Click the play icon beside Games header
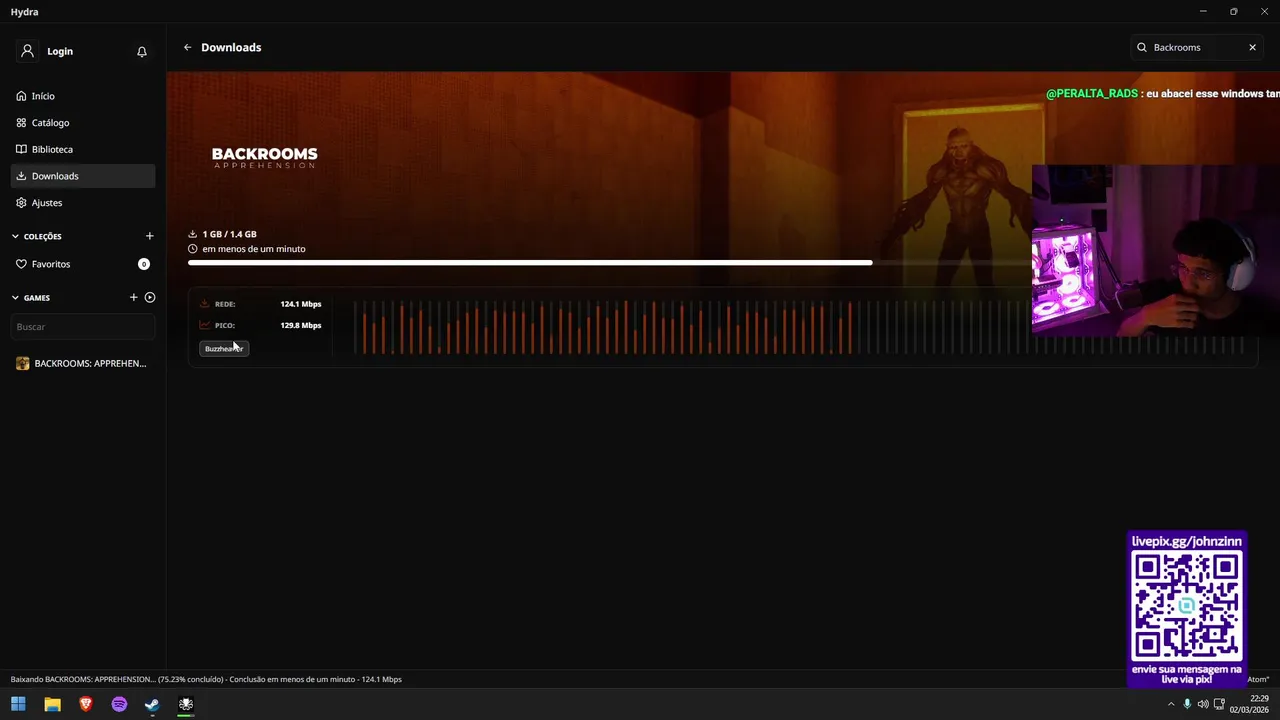The image size is (1280, 720). pyautogui.click(x=150, y=297)
